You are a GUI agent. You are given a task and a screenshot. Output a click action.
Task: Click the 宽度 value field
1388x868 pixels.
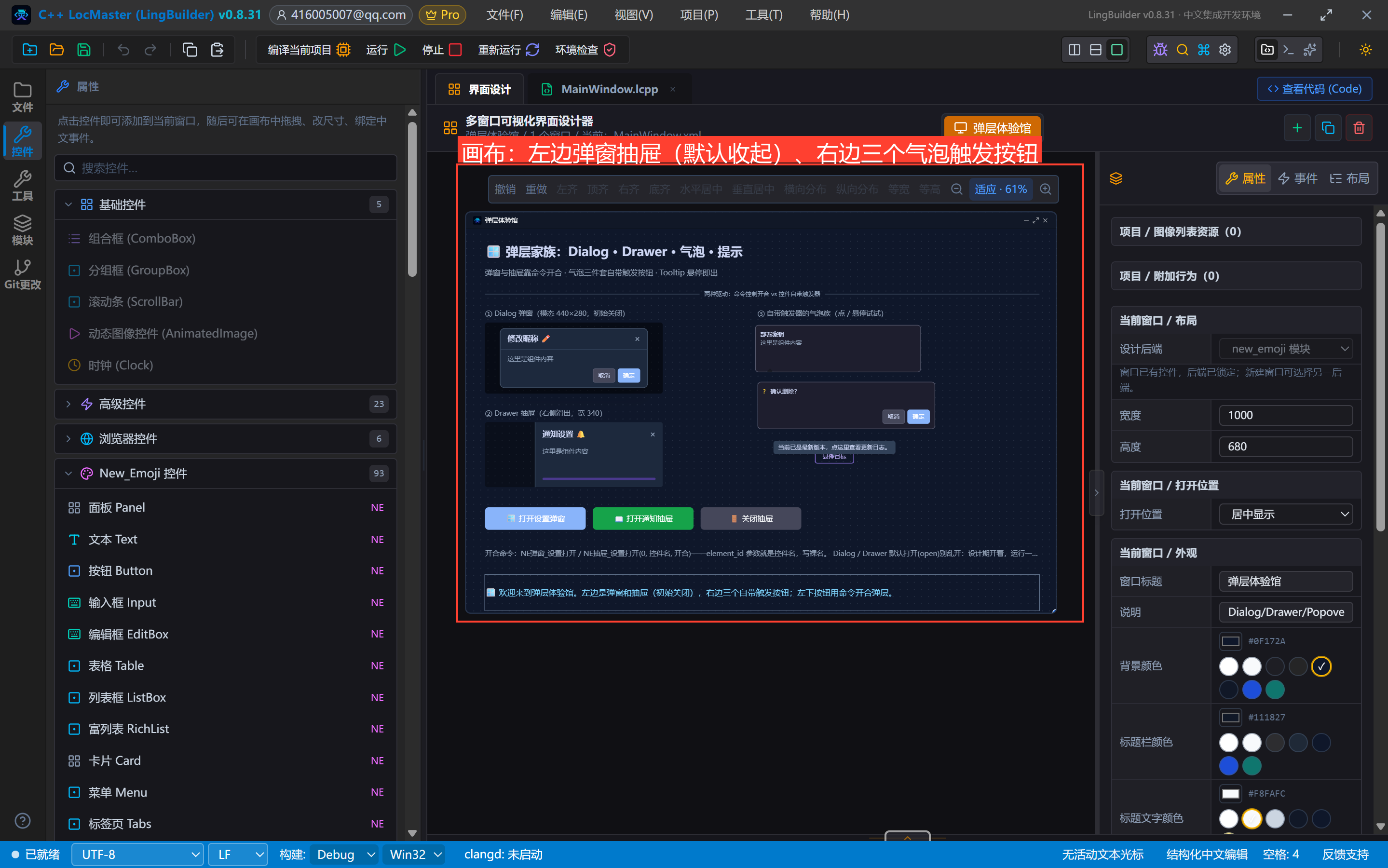coord(1285,415)
